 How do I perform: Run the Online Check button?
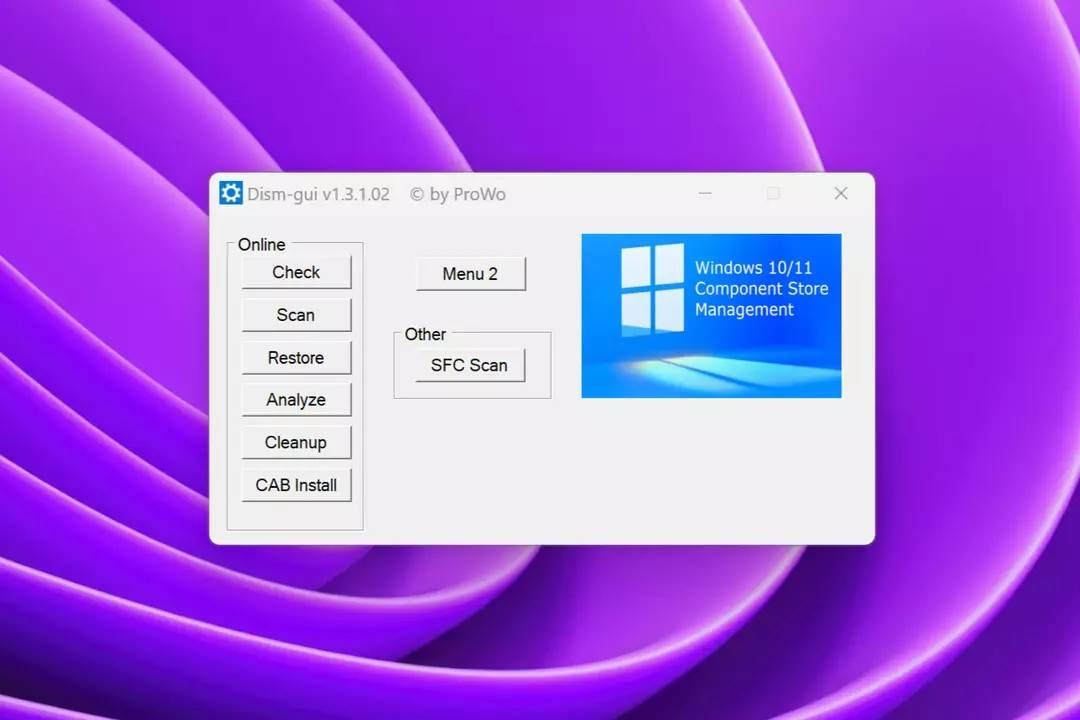(x=296, y=272)
